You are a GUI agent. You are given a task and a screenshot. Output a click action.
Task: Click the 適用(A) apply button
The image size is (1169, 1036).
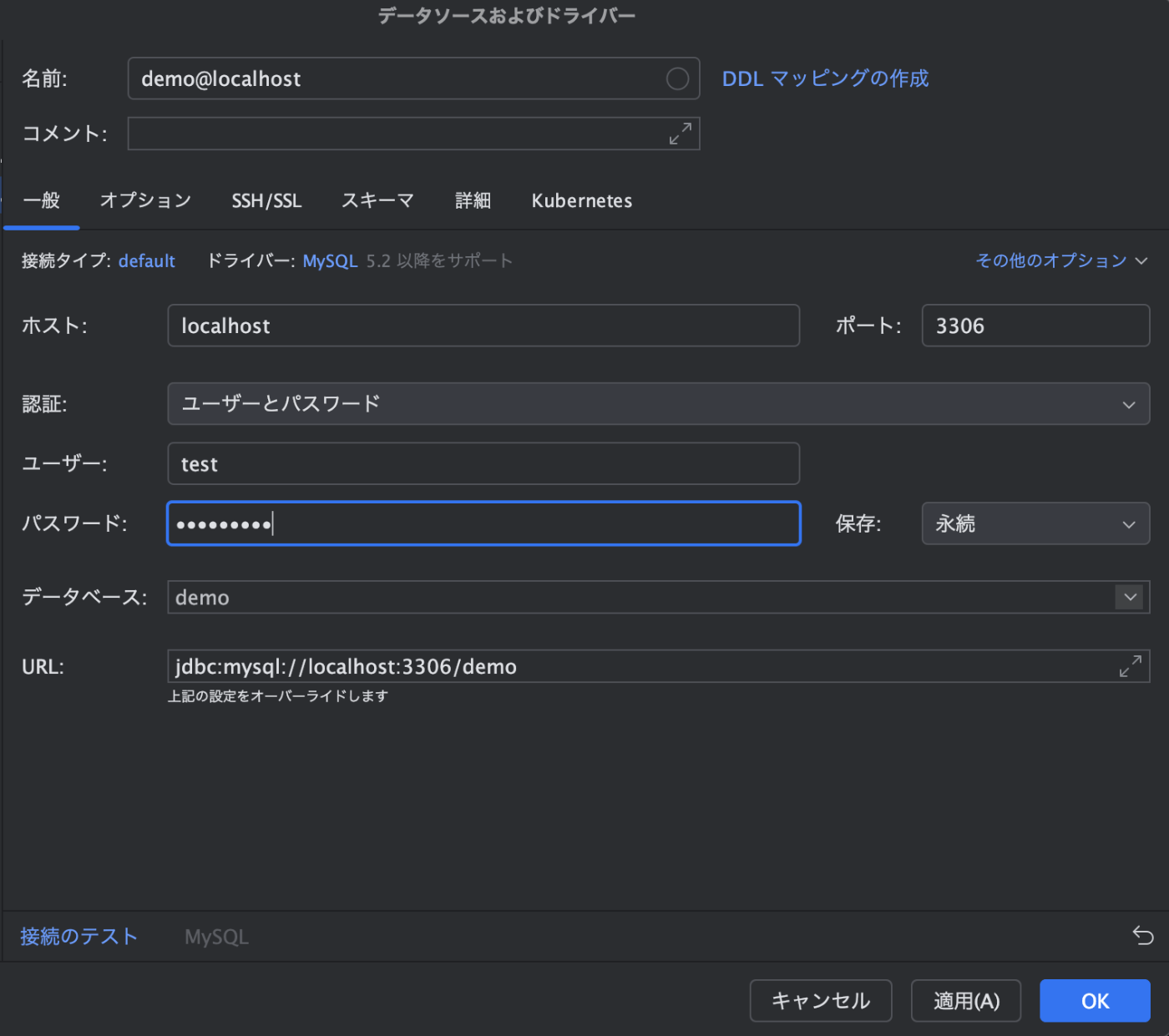(x=965, y=1000)
